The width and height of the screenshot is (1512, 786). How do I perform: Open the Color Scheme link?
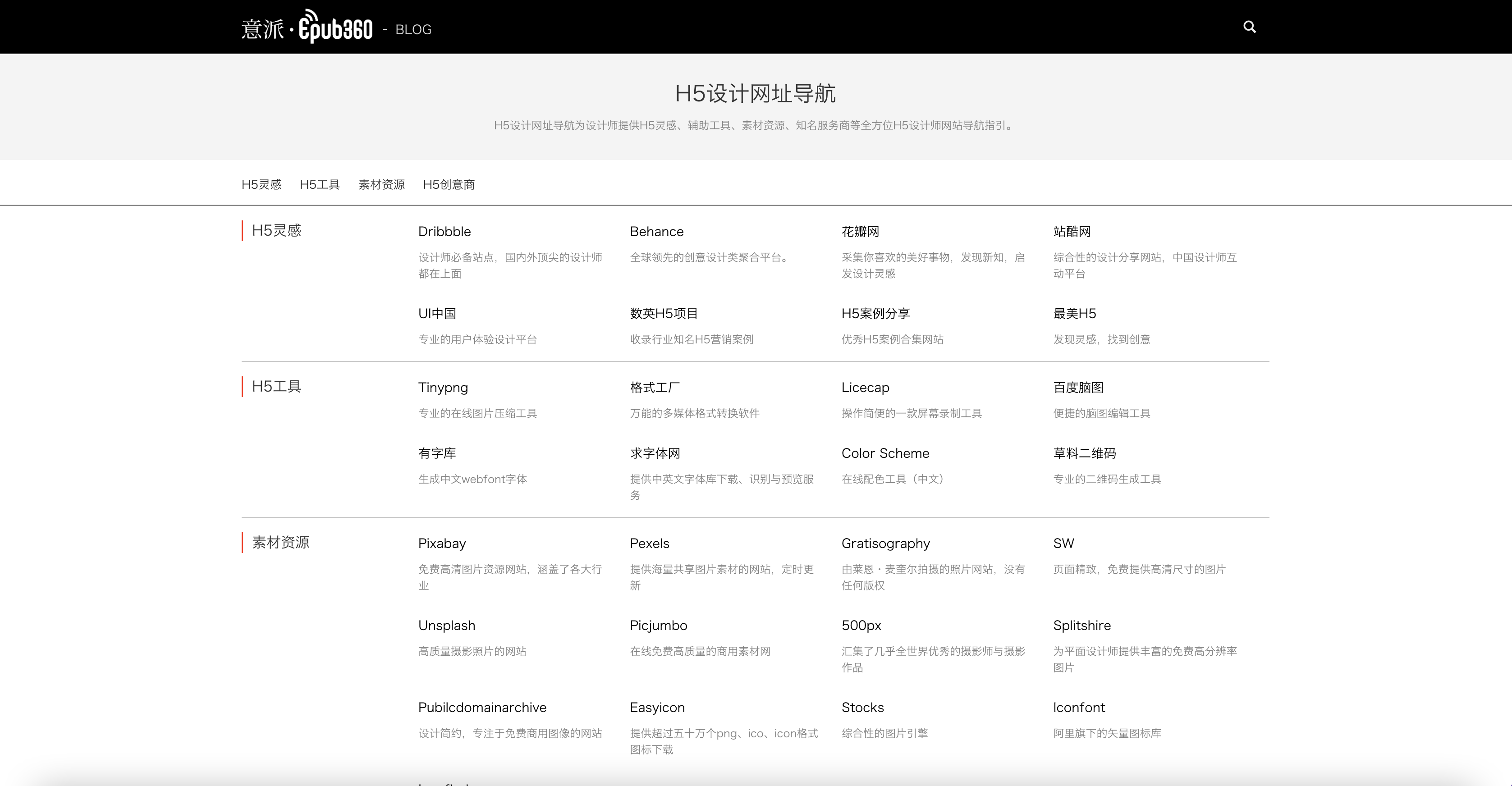pos(885,453)
